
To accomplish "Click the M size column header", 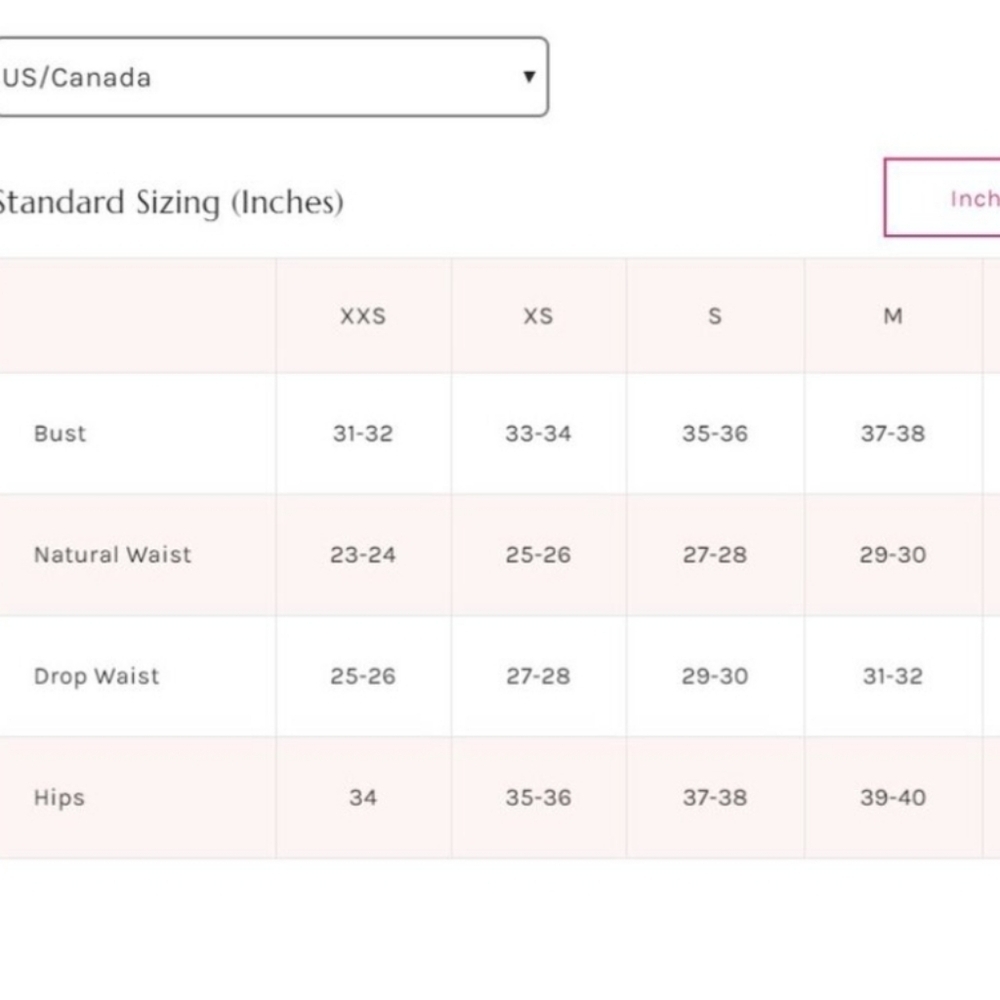I will click(x=893, y=316).
